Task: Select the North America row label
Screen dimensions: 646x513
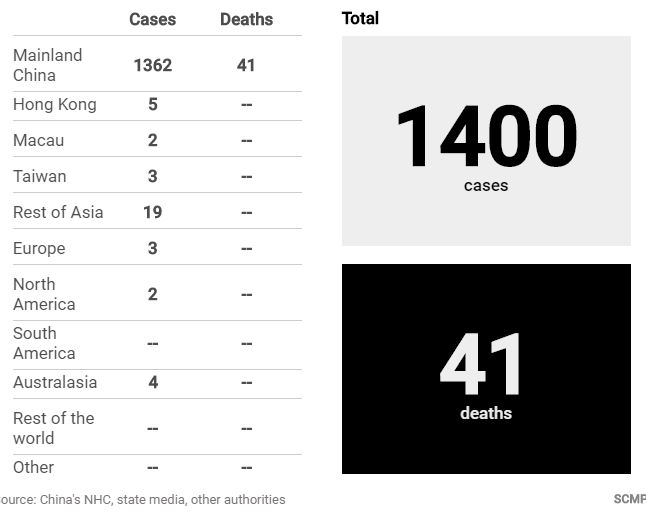Action: pyautogui.click(x=44, y=294)
